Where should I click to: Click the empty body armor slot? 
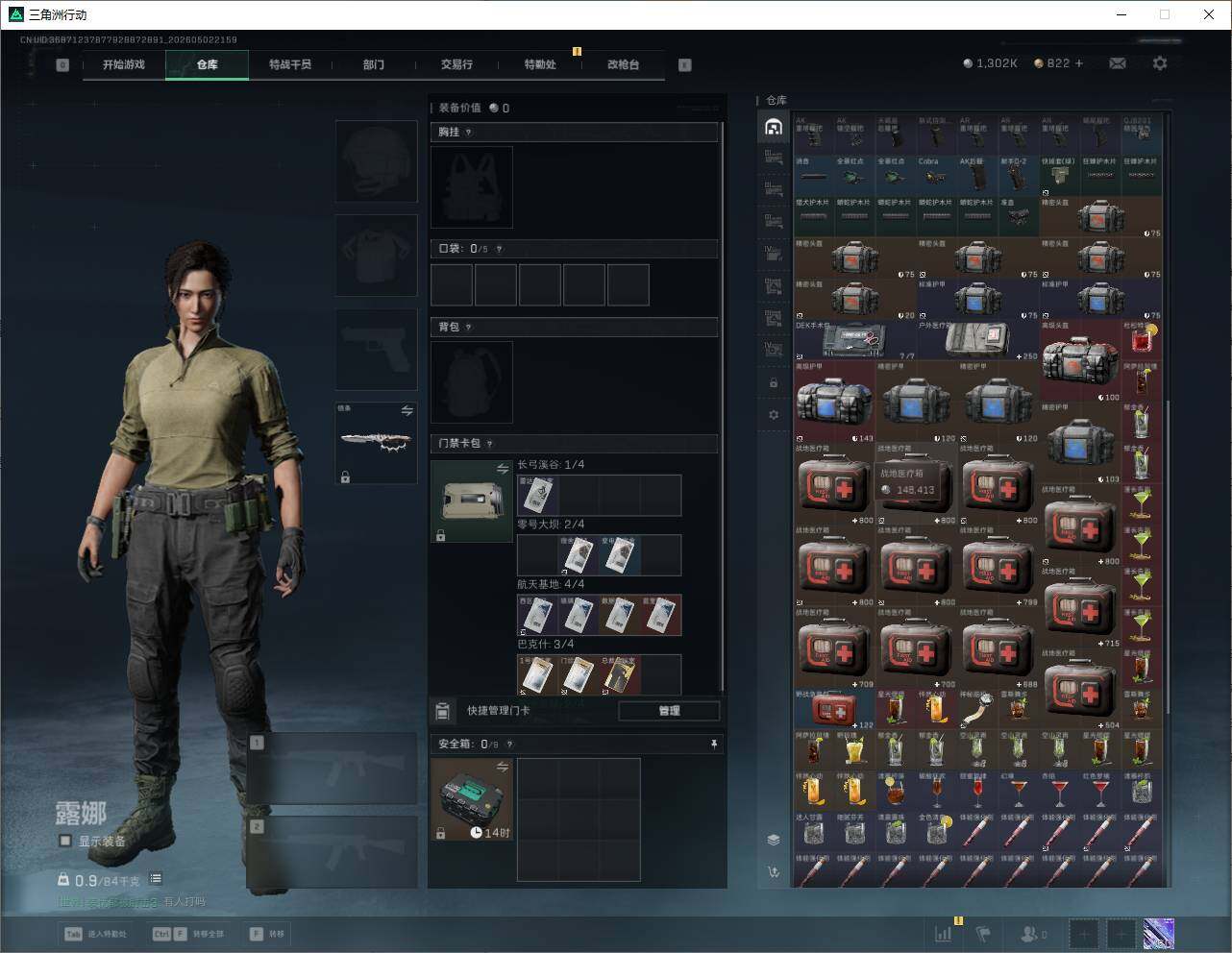click(x=376, y=255)
